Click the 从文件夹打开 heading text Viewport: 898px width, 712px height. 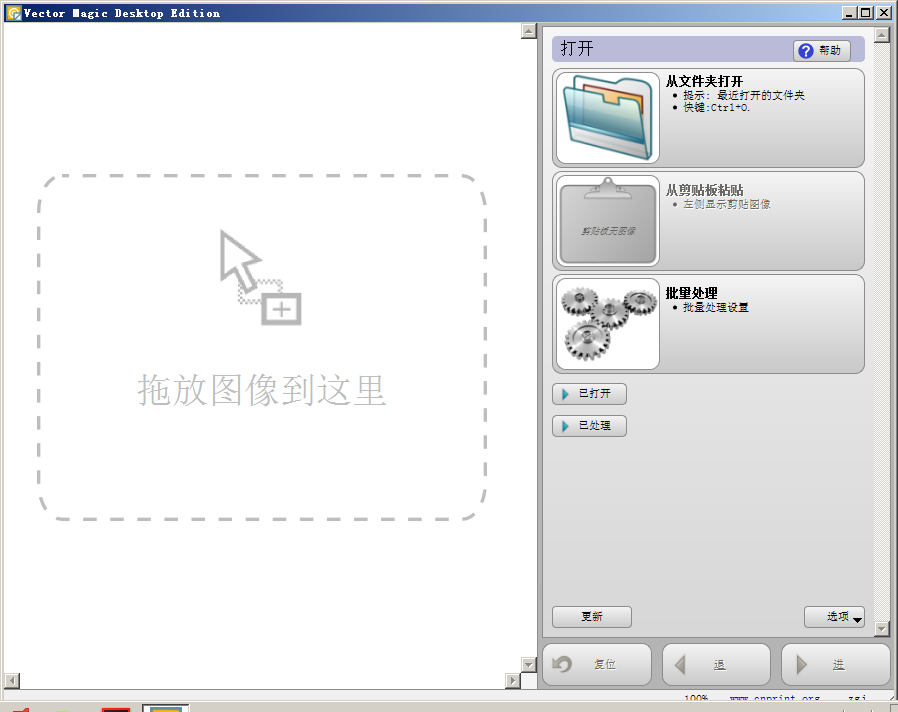click(704, 81)
